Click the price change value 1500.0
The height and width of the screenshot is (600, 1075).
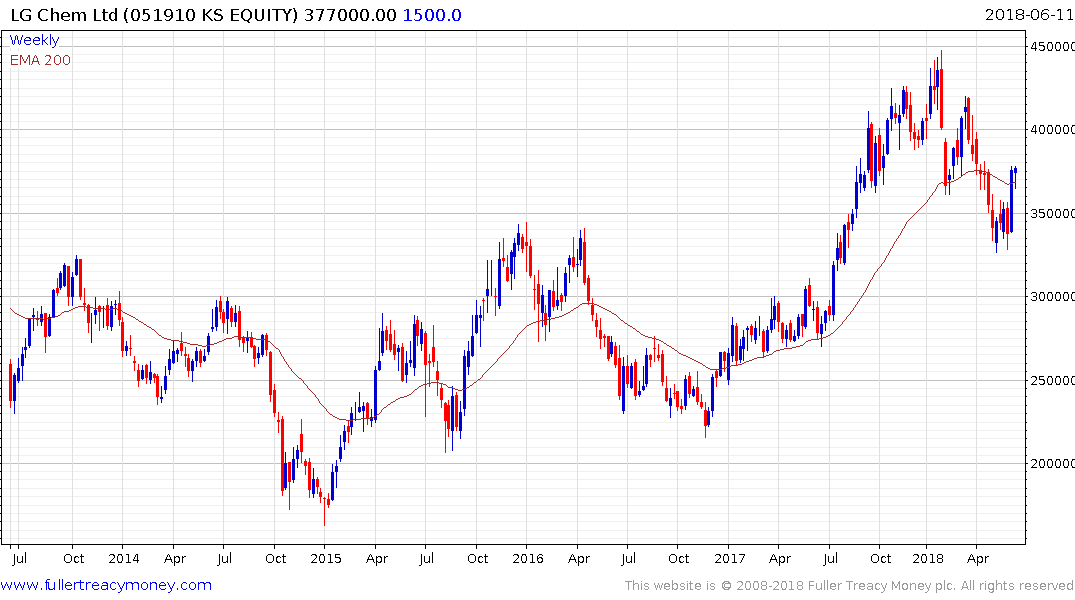[432, 15]
